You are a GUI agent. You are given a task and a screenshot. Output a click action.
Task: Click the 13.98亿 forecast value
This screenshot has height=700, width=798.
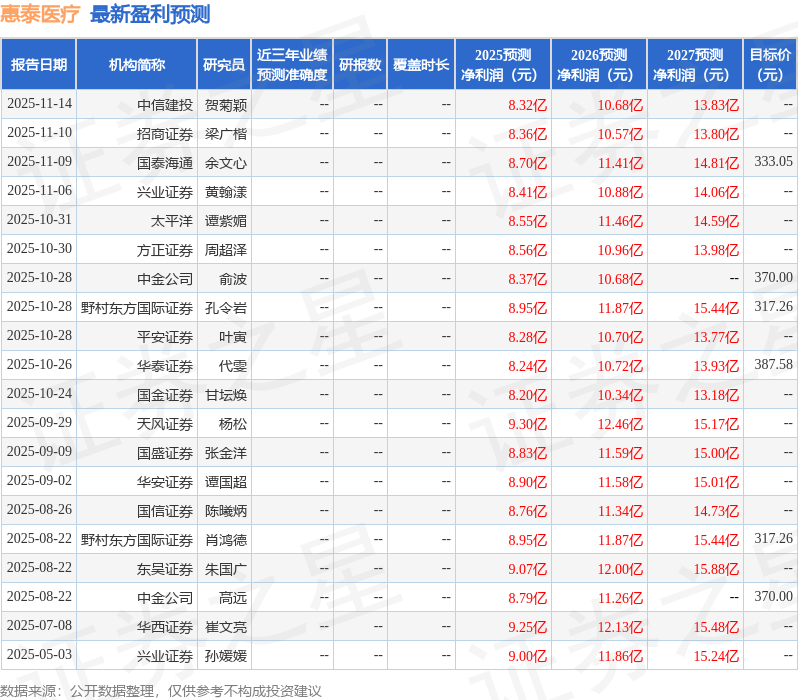(716, 250)
